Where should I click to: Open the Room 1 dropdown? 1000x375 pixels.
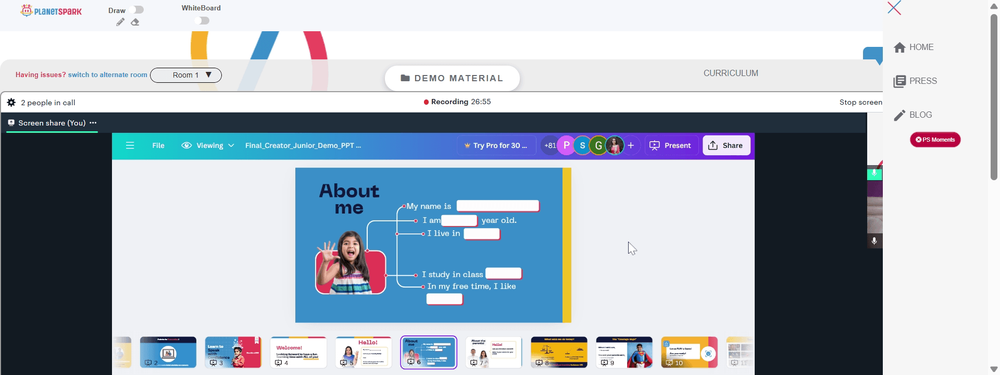pos(186,75)
